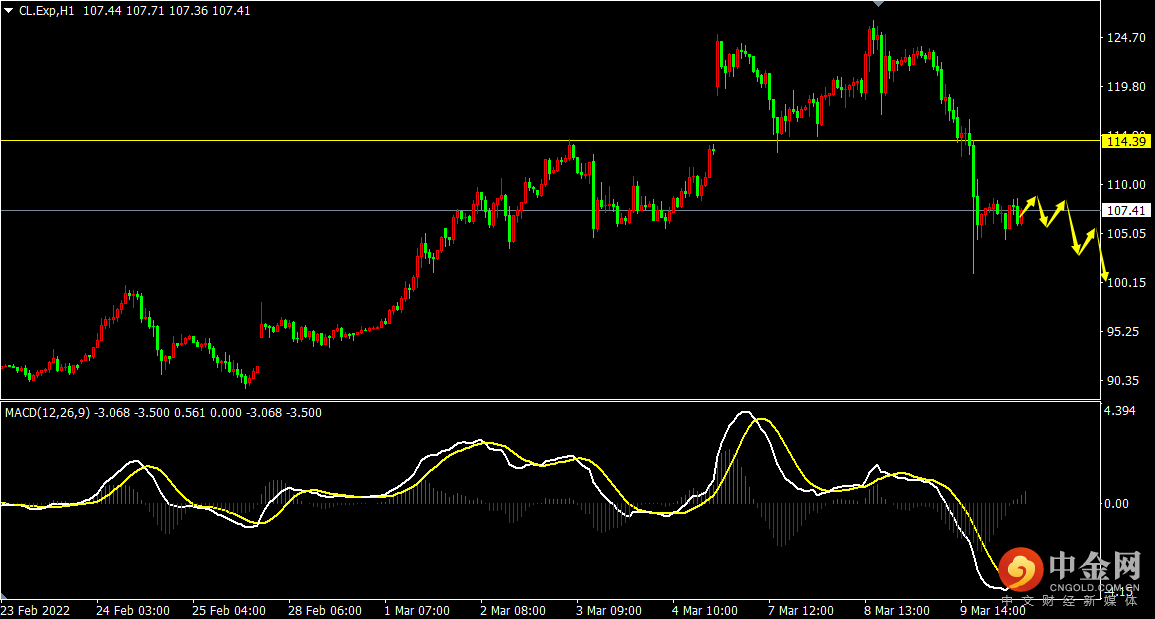Click the 7 Mar 12:00 time label
1155x619 pixels.
[801, 611]
